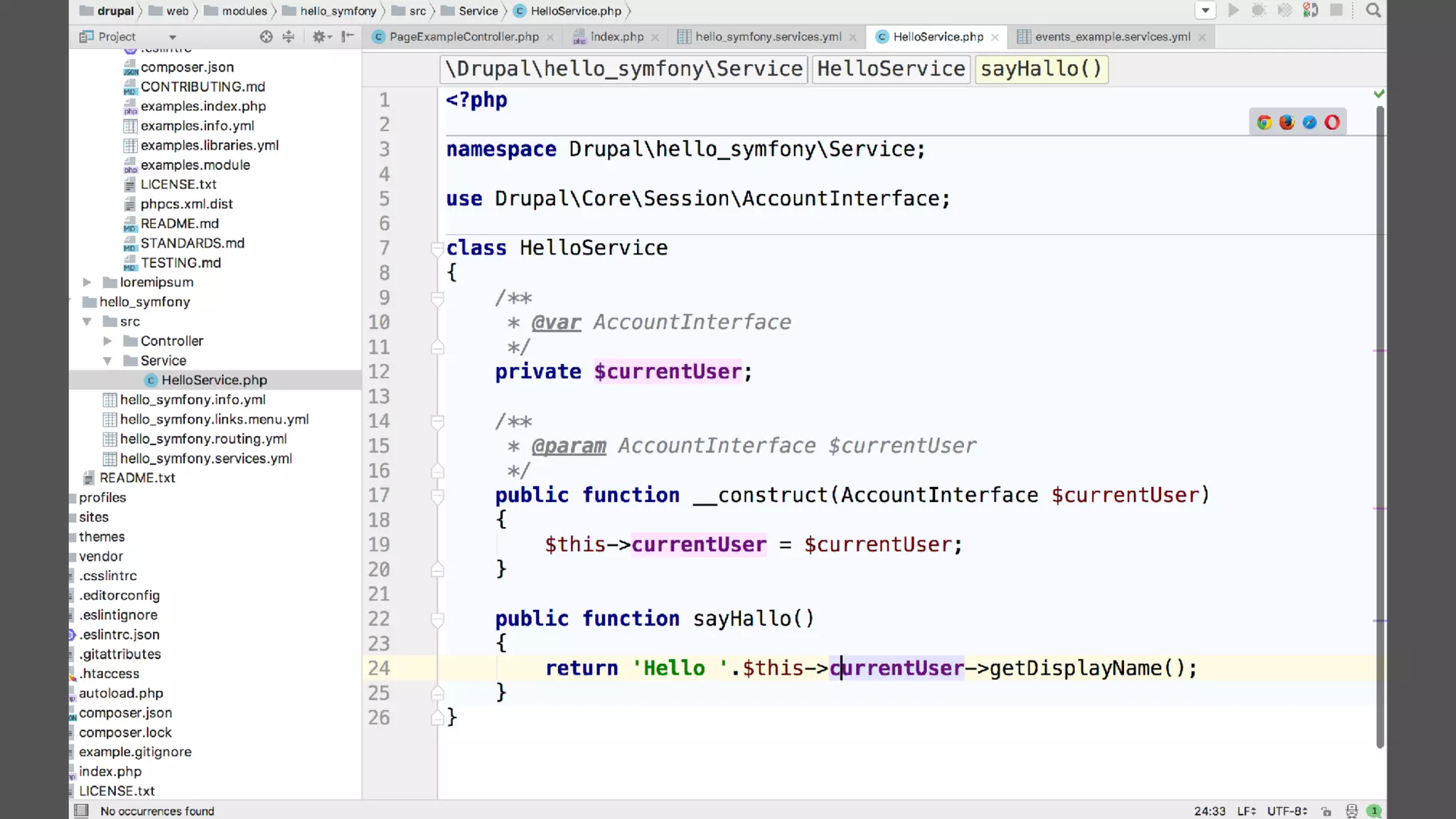Switch to hello_symfony.services.yml tab
The image size is (1456, 819).
[x=768, y=36]
